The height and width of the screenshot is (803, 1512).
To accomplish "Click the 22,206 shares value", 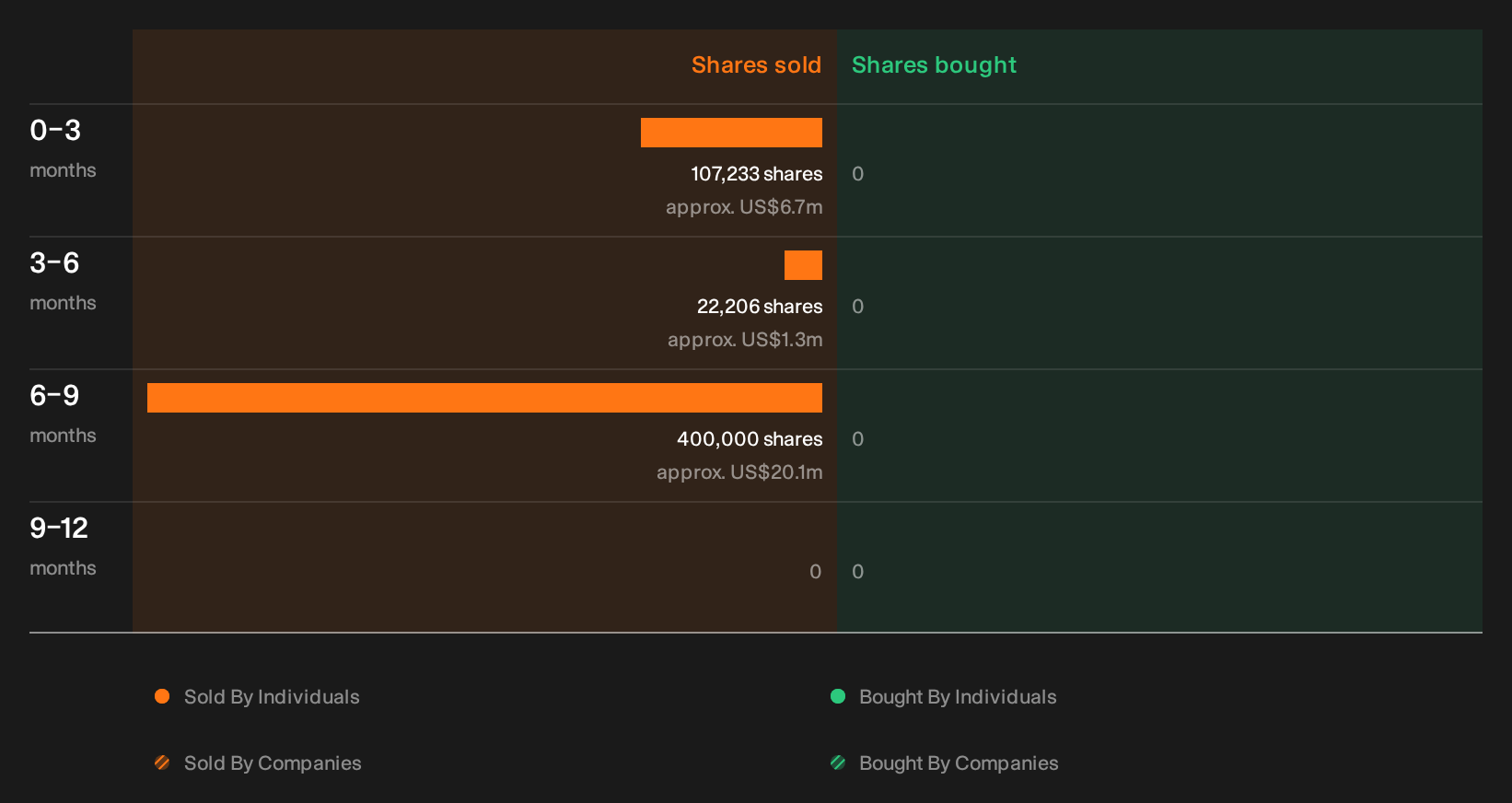I will [760, 307].
